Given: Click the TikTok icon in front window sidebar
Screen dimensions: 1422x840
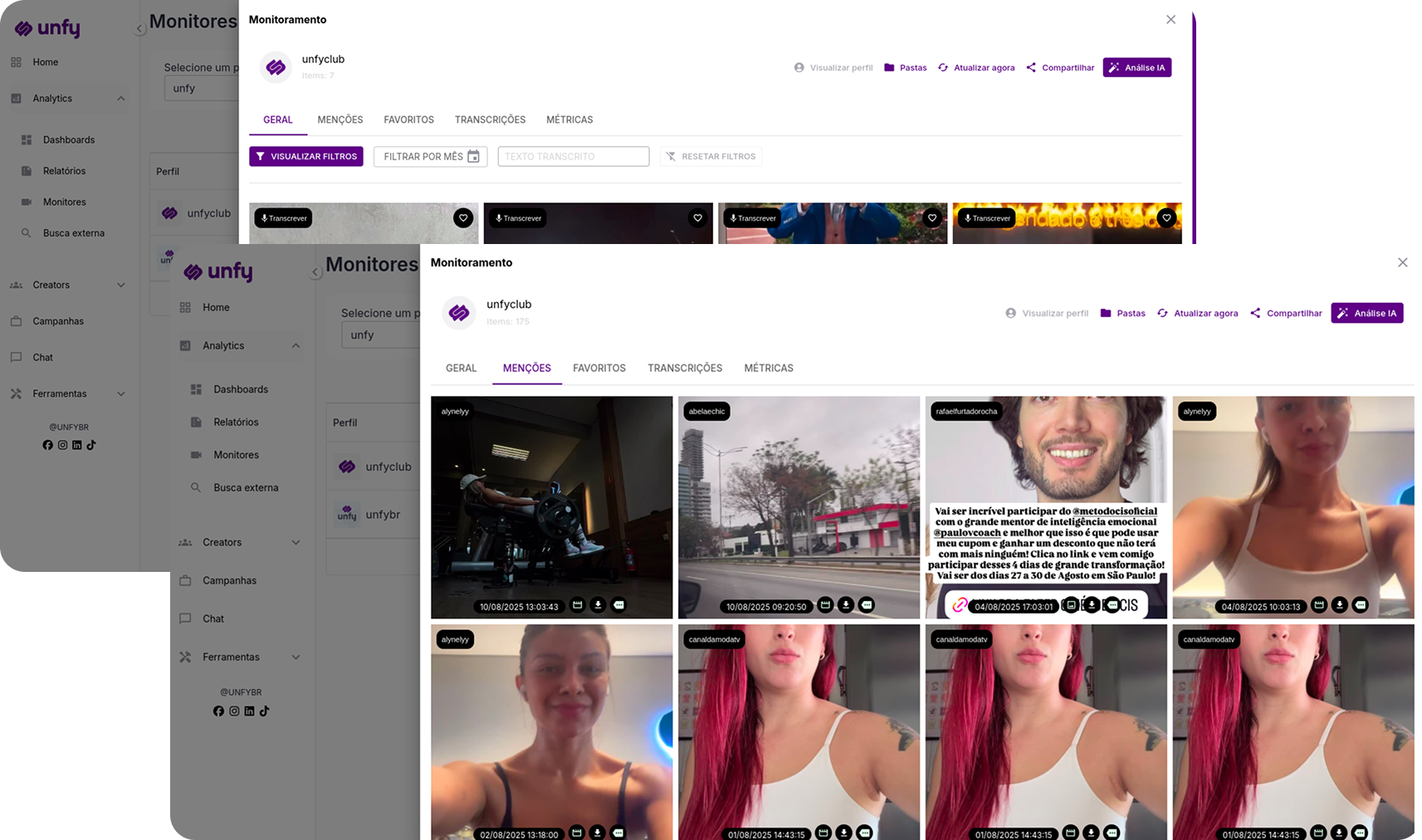Looking at the screenshot, I should 264,711.
